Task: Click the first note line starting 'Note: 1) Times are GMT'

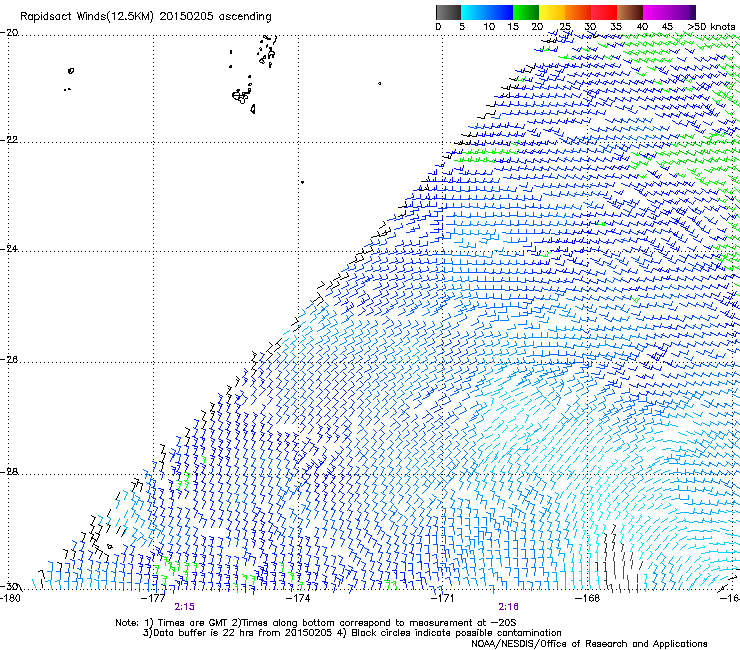Action: pos(316,623)
